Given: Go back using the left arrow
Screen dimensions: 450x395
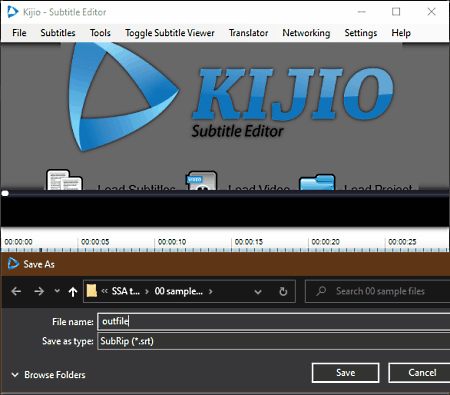Looking at the screenshot, I should coord(16,292).
